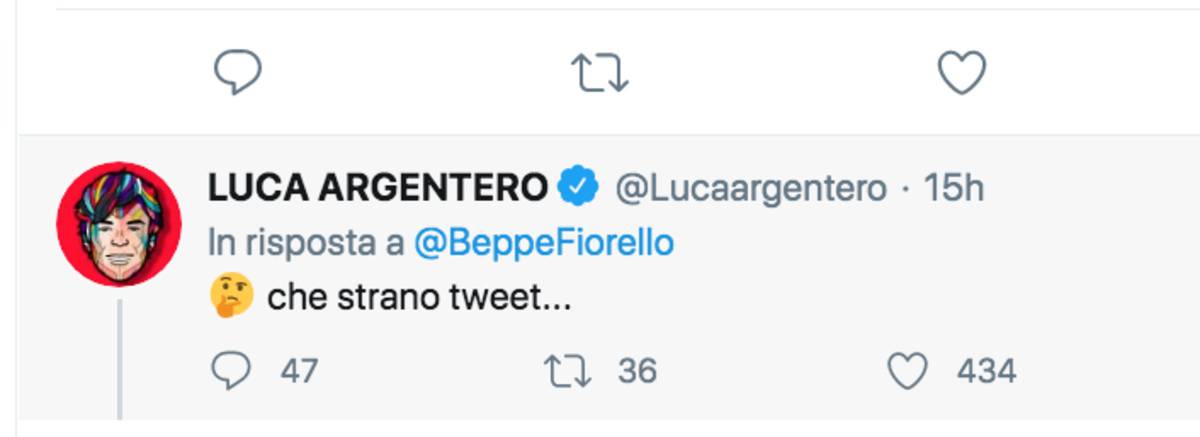Visit the @Lucaargentero handle link
The image size is (1200, 437).
point(749,187)
